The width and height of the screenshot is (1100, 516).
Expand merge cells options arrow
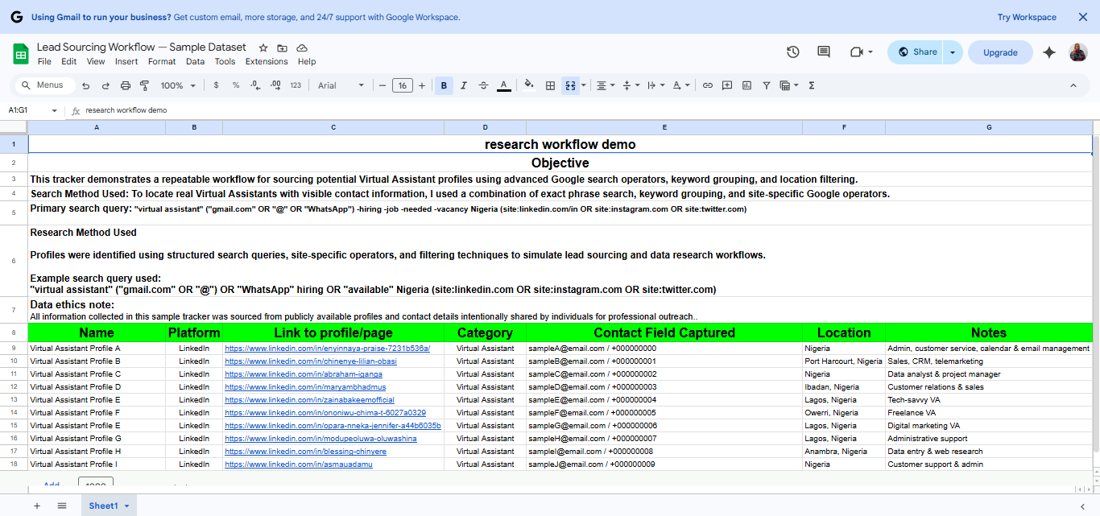tap(584, 86)
